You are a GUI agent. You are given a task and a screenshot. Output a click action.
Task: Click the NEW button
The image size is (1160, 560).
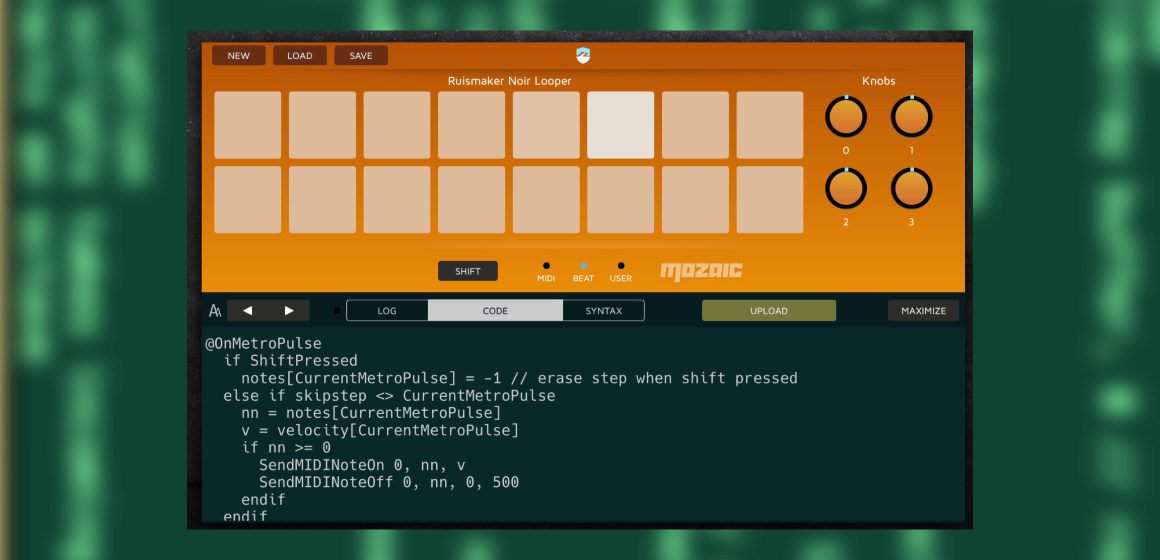(238, 55)
